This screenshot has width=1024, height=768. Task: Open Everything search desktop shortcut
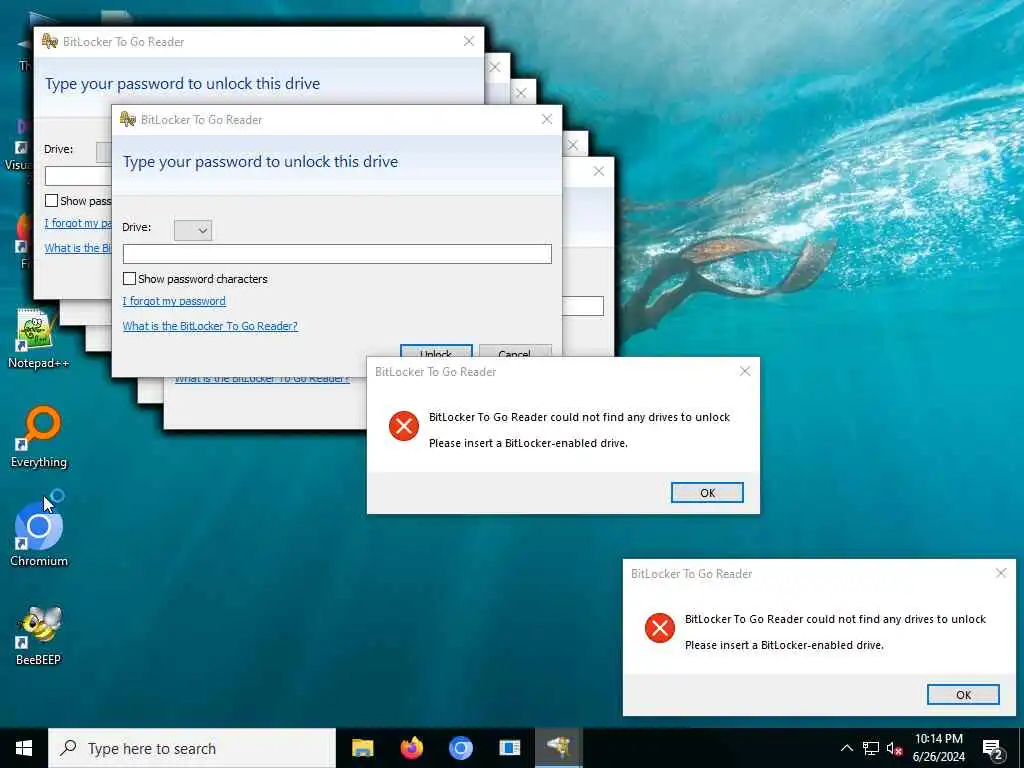(x=39, y=437)
